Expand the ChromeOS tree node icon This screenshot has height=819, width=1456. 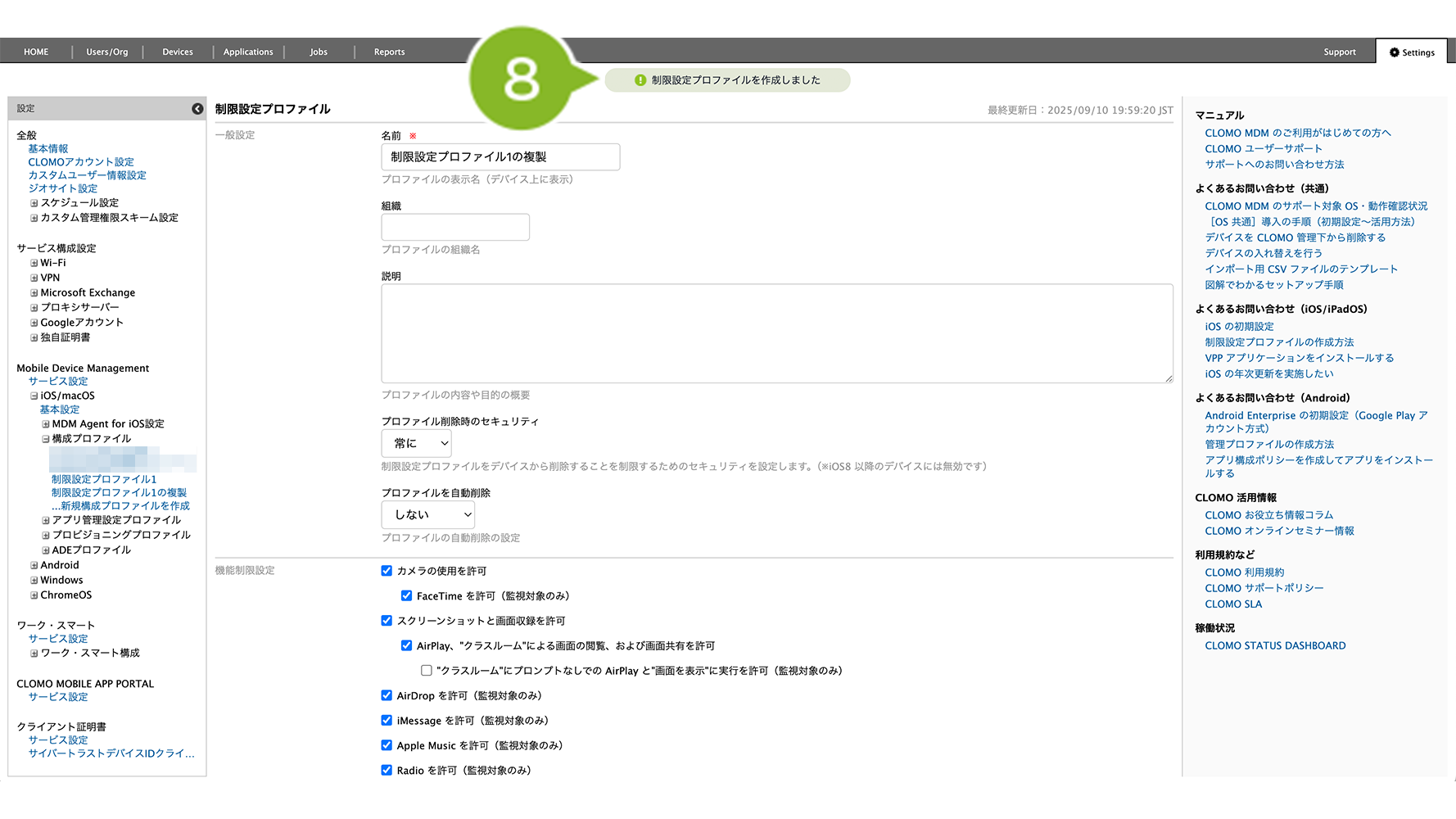[34, 595]
